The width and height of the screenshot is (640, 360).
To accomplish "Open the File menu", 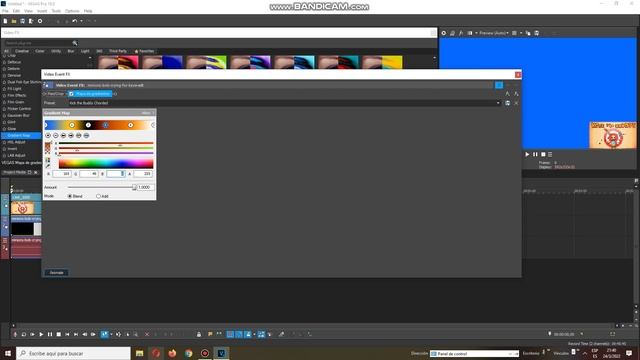I will [5, 11].
